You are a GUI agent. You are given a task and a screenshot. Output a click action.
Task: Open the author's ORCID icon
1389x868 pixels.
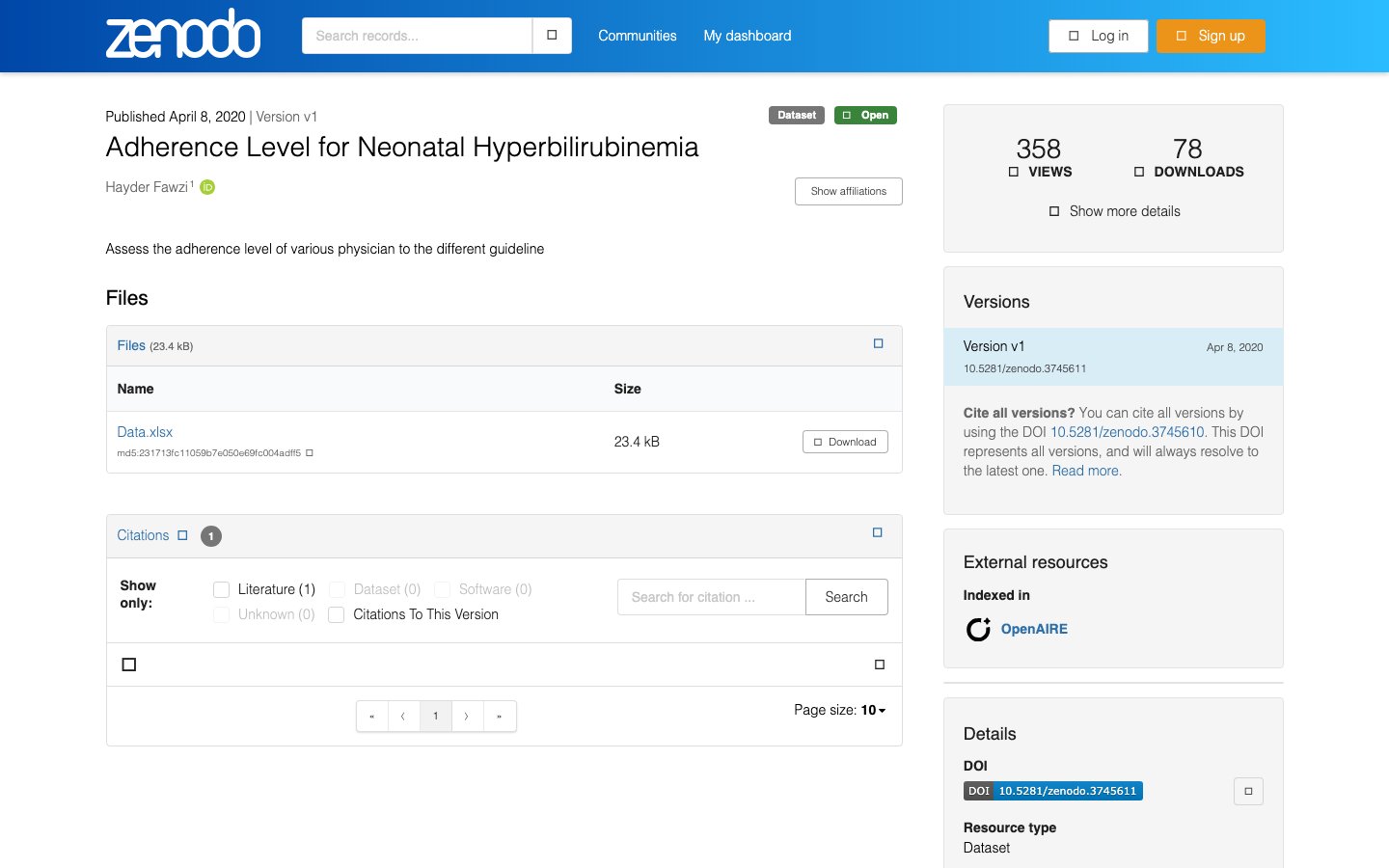tap(207, 187)
